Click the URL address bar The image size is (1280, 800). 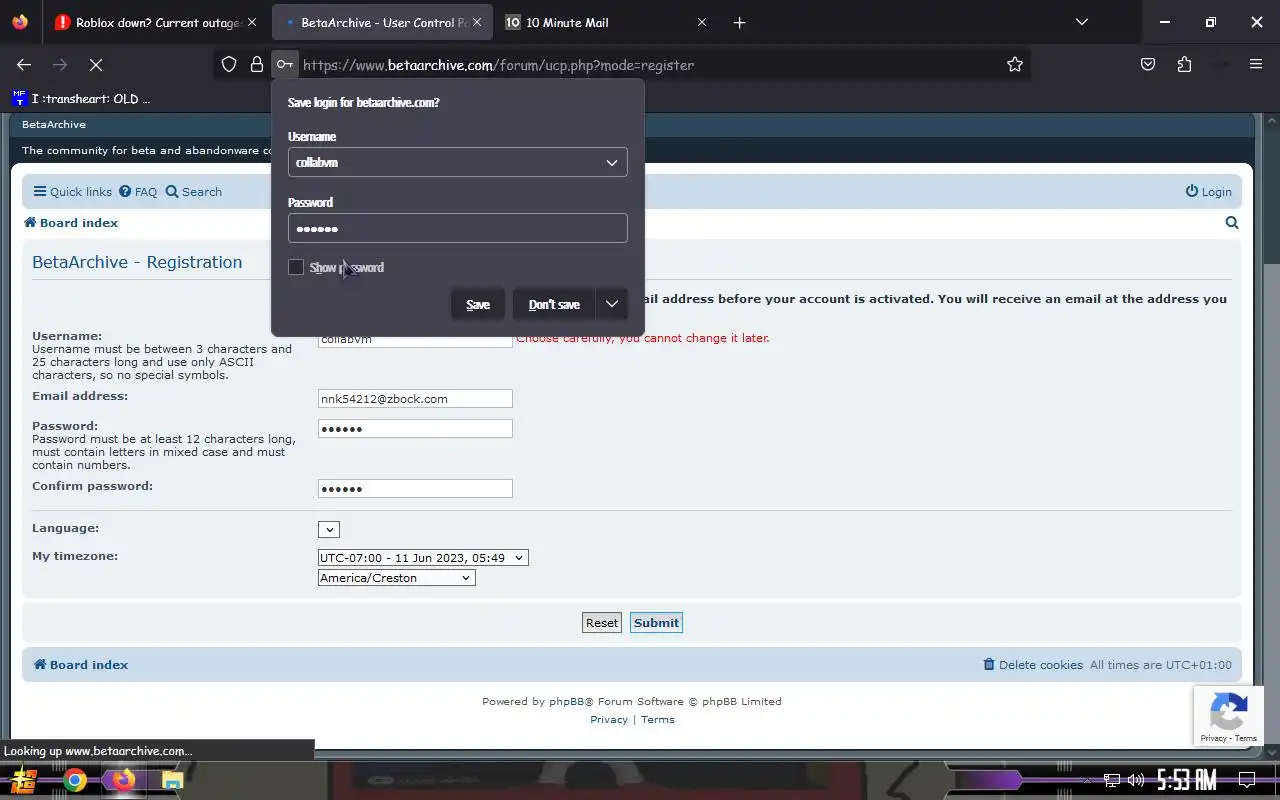[x=650, y=65]
